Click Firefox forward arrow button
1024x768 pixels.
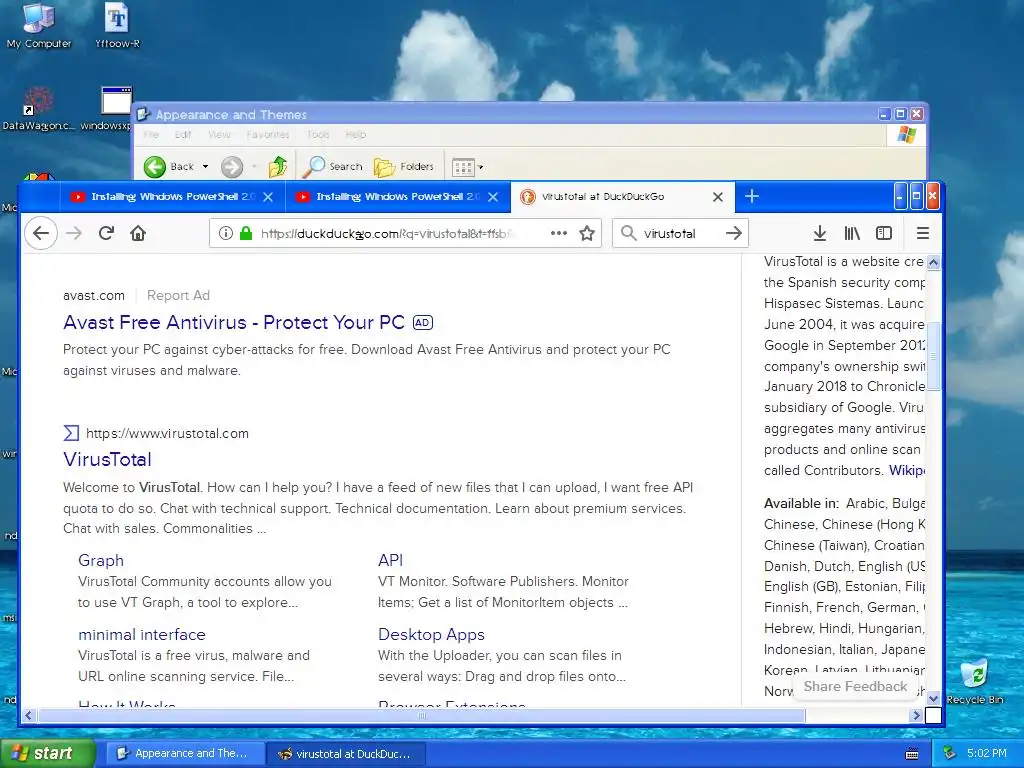74,233
